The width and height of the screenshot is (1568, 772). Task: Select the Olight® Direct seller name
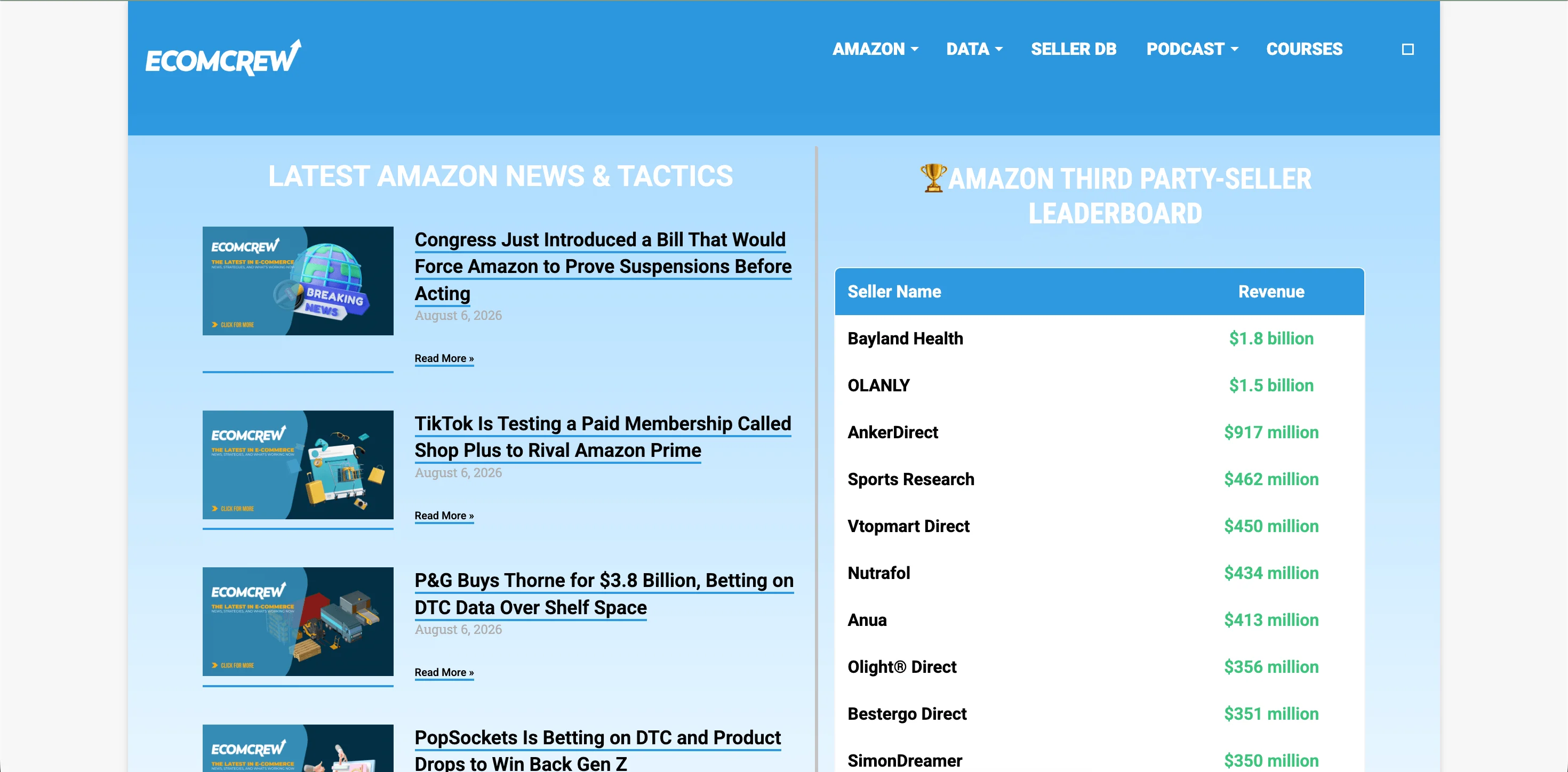[x=901, y=667]
